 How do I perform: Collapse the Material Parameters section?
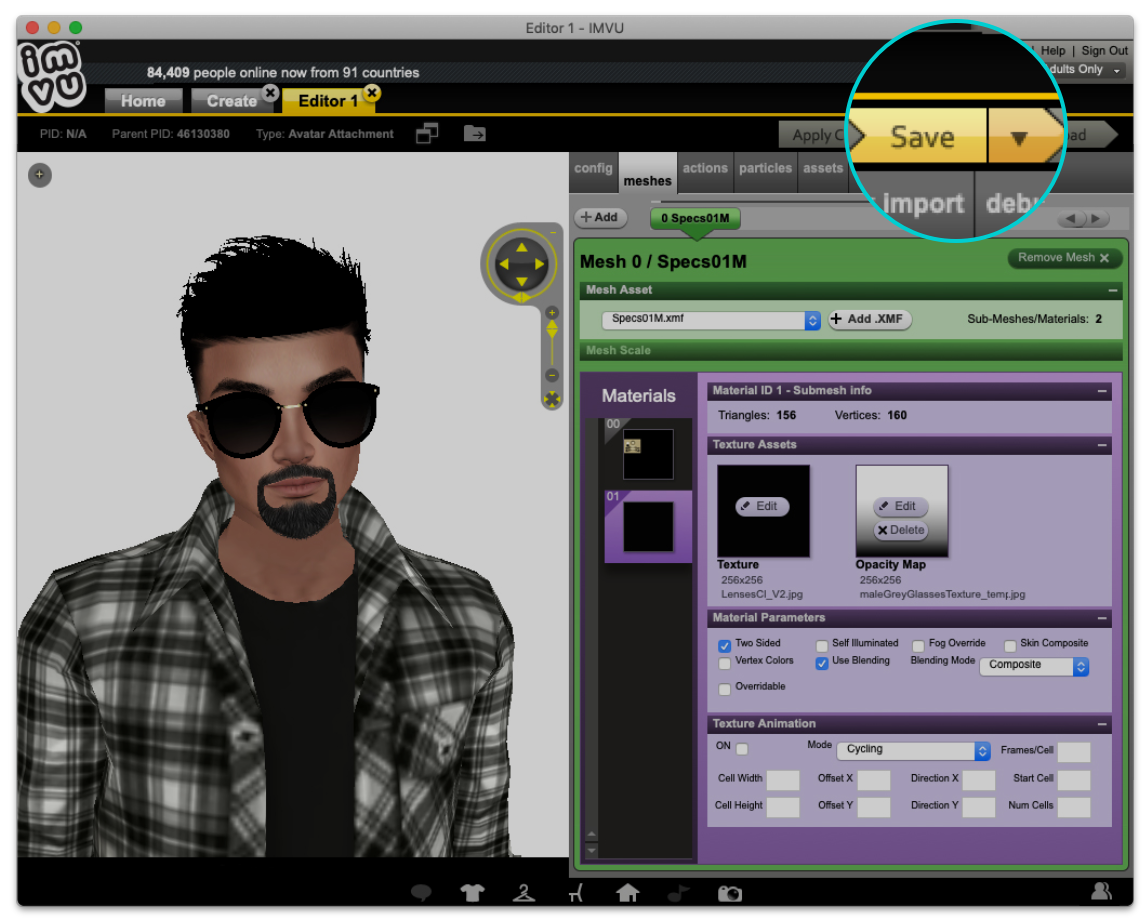point(1102,619)
